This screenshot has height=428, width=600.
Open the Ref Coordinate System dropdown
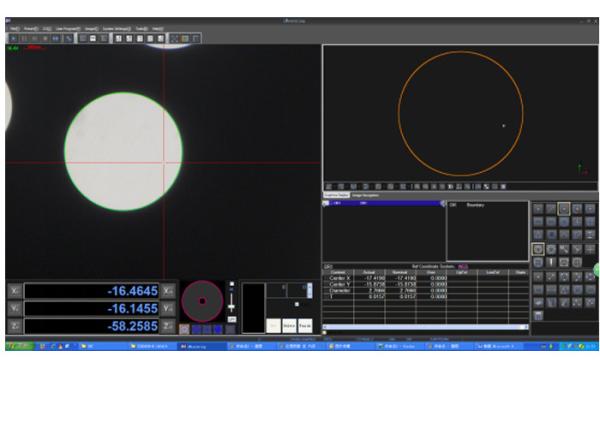tap(463, 266)
